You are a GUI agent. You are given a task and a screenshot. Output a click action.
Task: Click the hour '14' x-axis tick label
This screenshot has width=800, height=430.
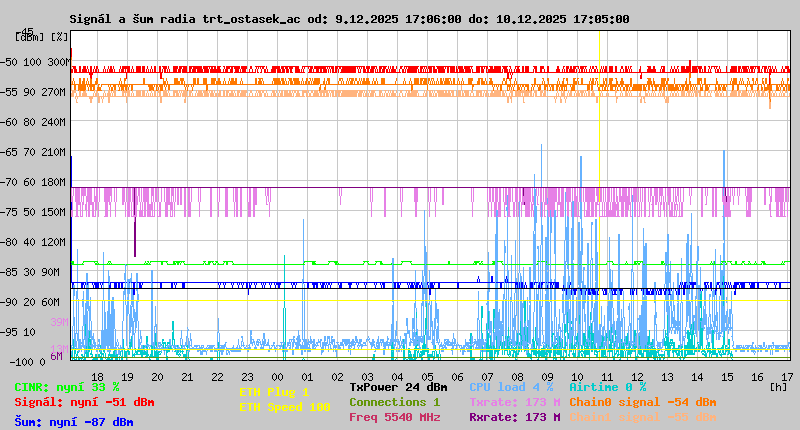[x=697, y=377]
